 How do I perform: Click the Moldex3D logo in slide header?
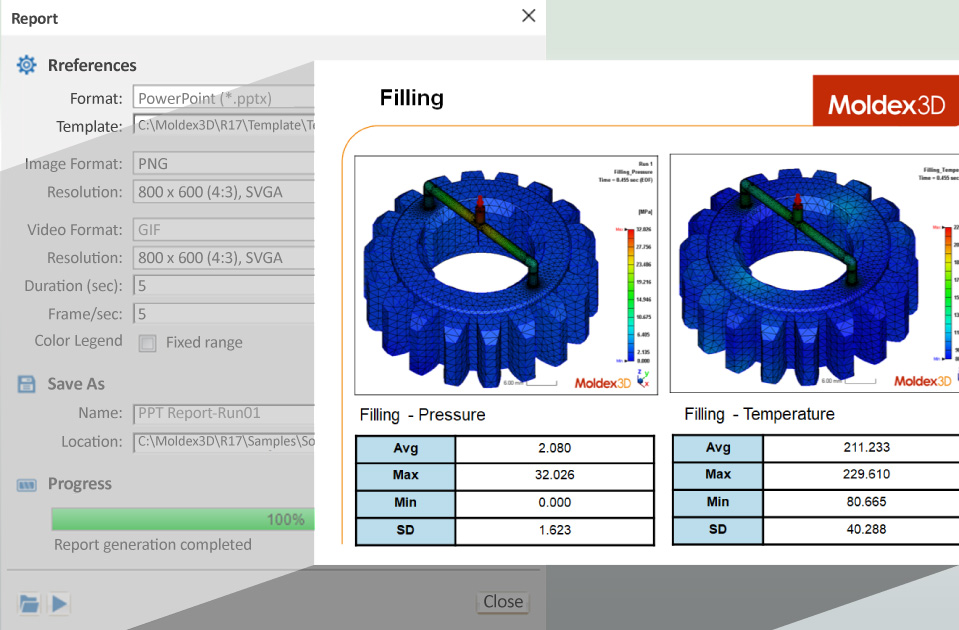(885, 103)
